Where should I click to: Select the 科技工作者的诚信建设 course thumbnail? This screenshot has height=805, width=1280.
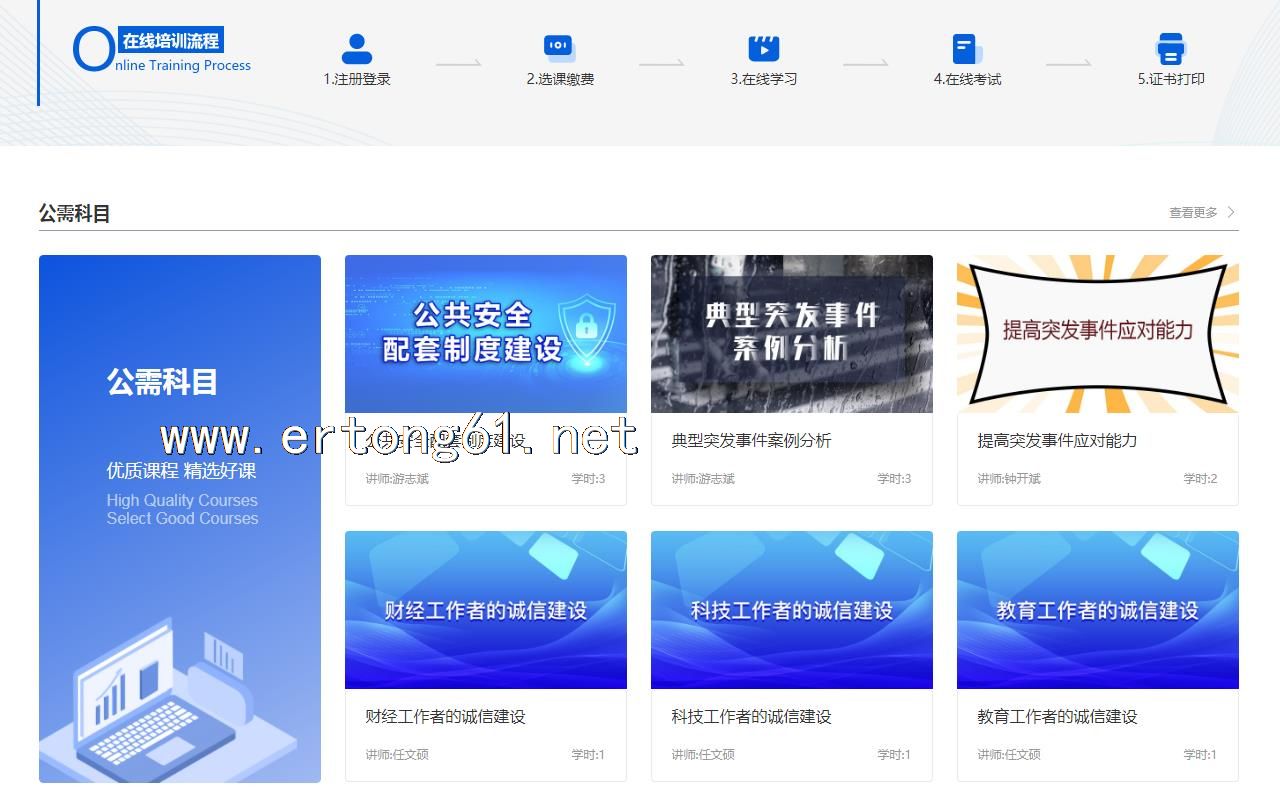(x=792, y=609)
